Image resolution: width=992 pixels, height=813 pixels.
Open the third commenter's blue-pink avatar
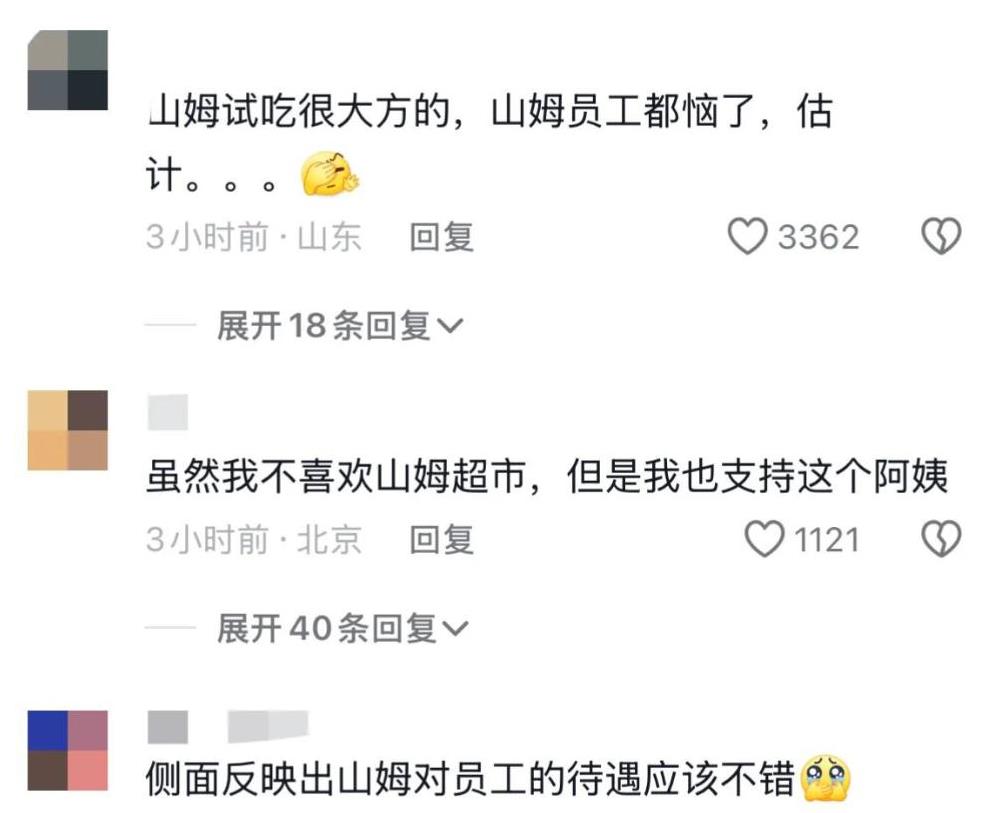pos(68,750)
